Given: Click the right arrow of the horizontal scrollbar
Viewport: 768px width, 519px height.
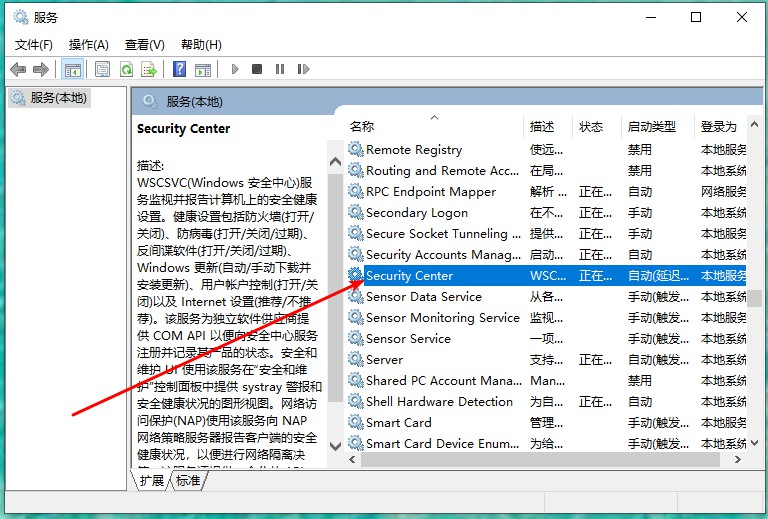Looking at the screenshot, I should click(738, 459).
